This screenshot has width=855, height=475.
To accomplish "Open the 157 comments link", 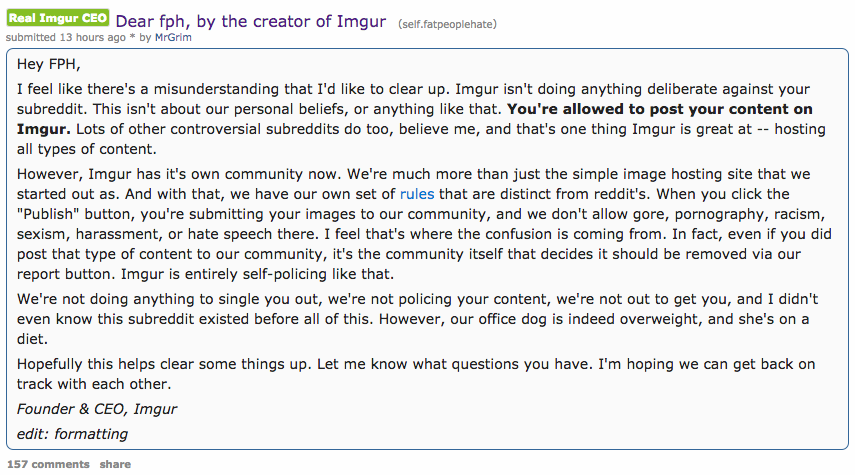I will click(x=47, y=464).
